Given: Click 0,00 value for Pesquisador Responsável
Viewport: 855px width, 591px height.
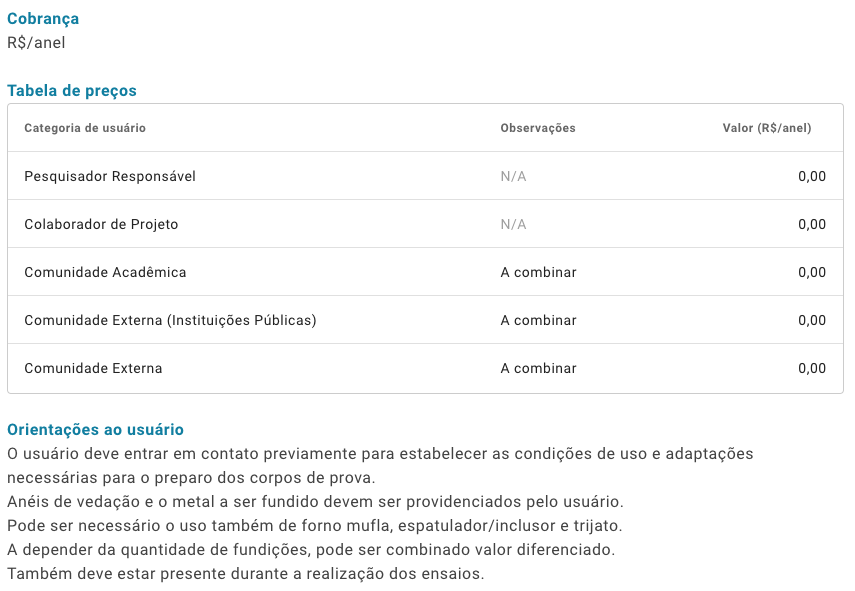Looking at the screenshot, I should pyautogui.click(x=812, y=176).
